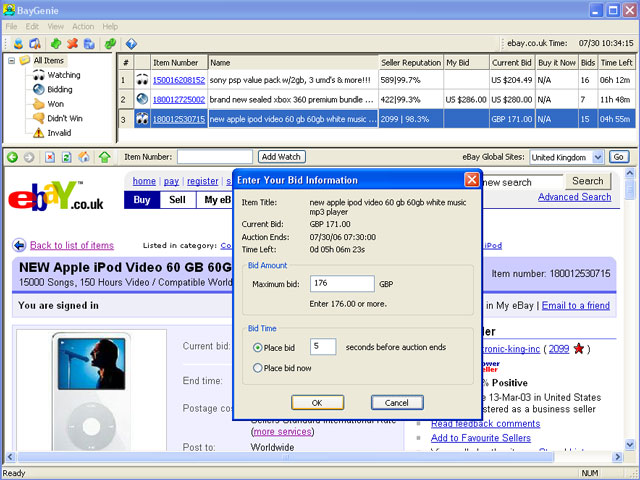Open the eBay Global Sites dropdown
Screen dimensions: 640x480
click(598, 157)
